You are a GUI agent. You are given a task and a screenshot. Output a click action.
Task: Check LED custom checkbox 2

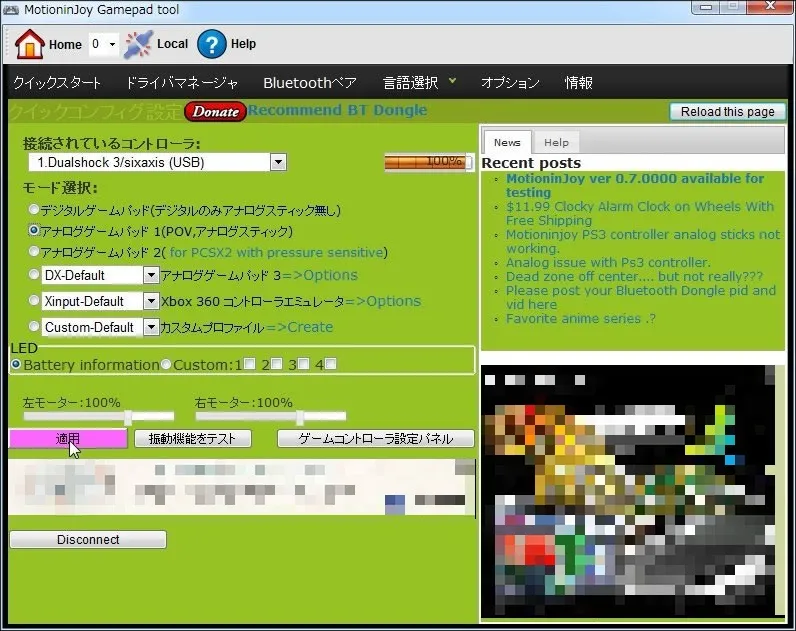277,363
